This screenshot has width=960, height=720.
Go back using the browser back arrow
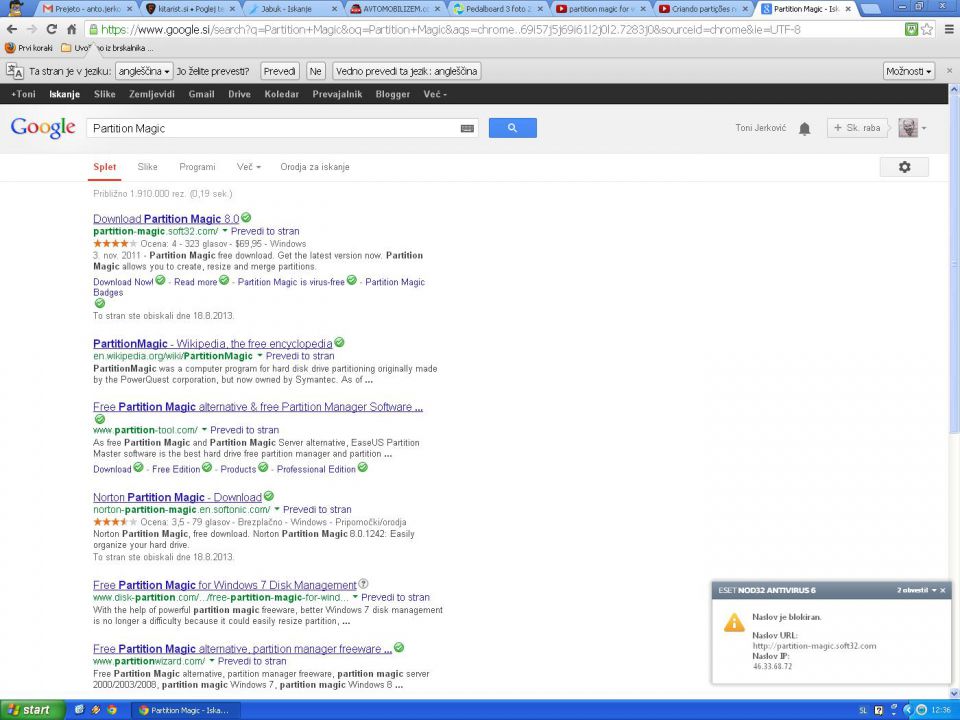click(12, 29)
